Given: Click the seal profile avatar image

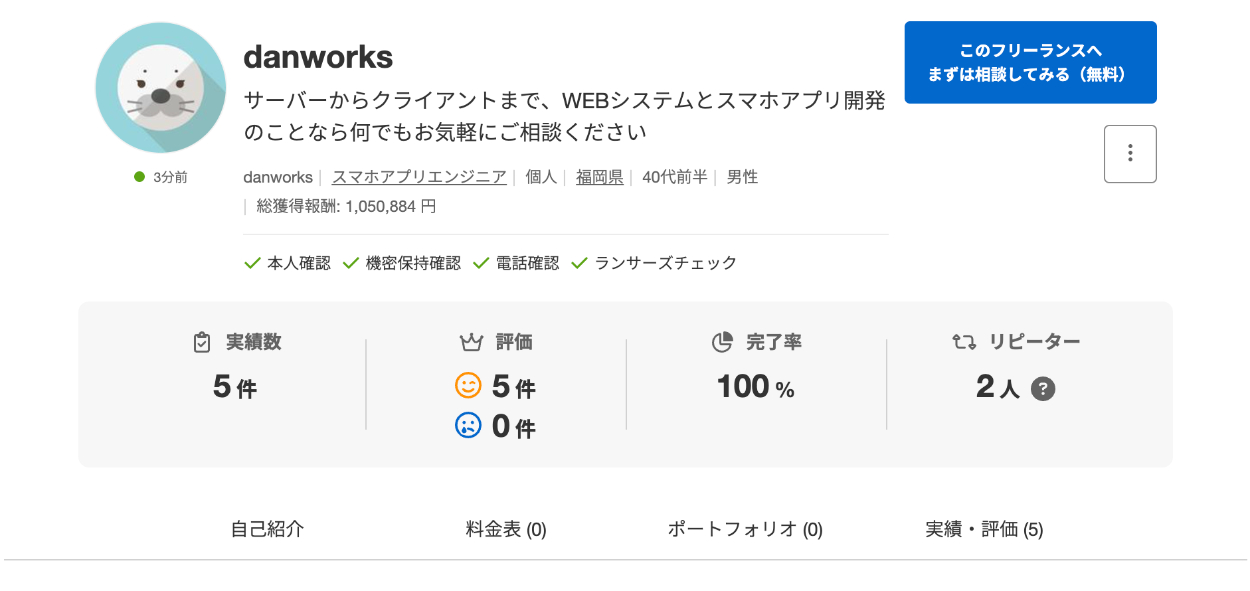Looking at the screenshot, I should (x=160, y=88).
